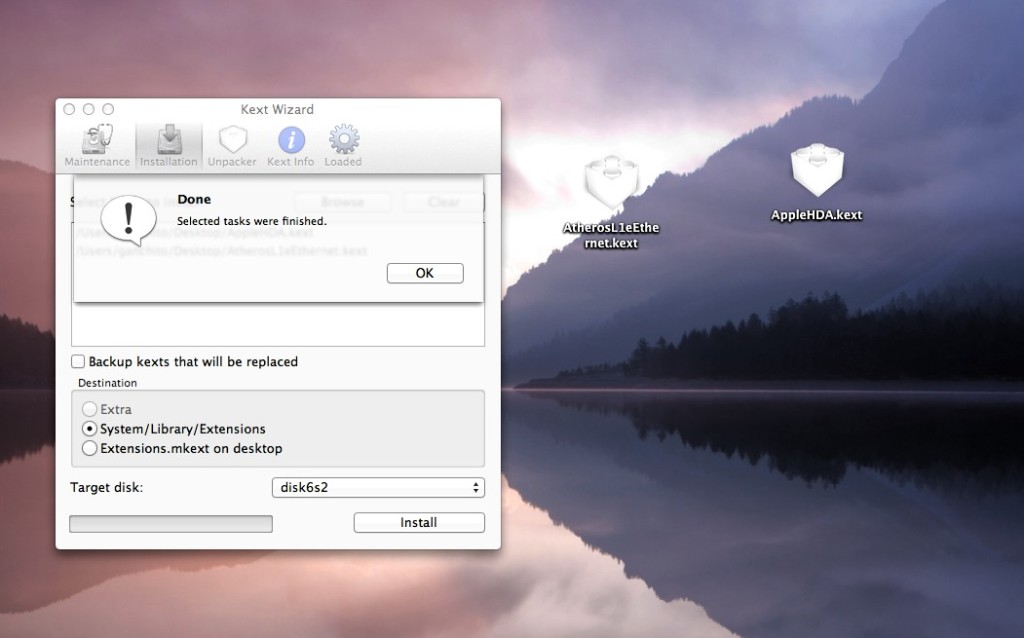Show the Kext Info panel

pyautogui.click(x=291, y=146)
